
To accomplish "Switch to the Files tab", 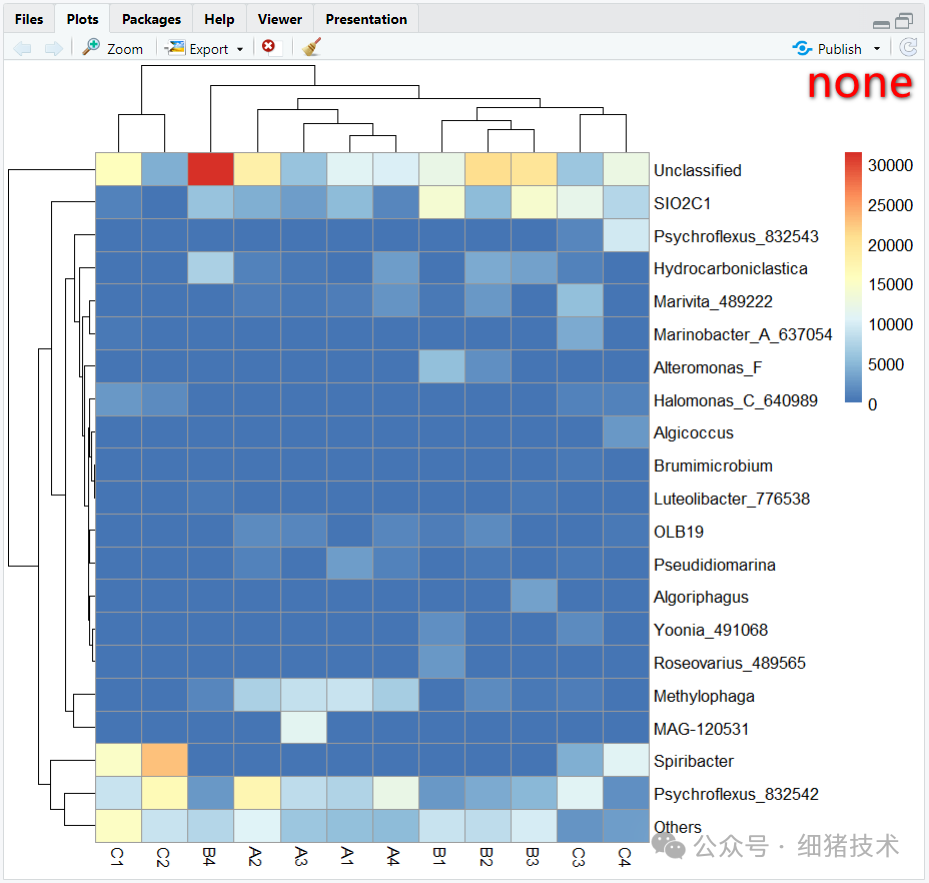I will coord(29,18).
